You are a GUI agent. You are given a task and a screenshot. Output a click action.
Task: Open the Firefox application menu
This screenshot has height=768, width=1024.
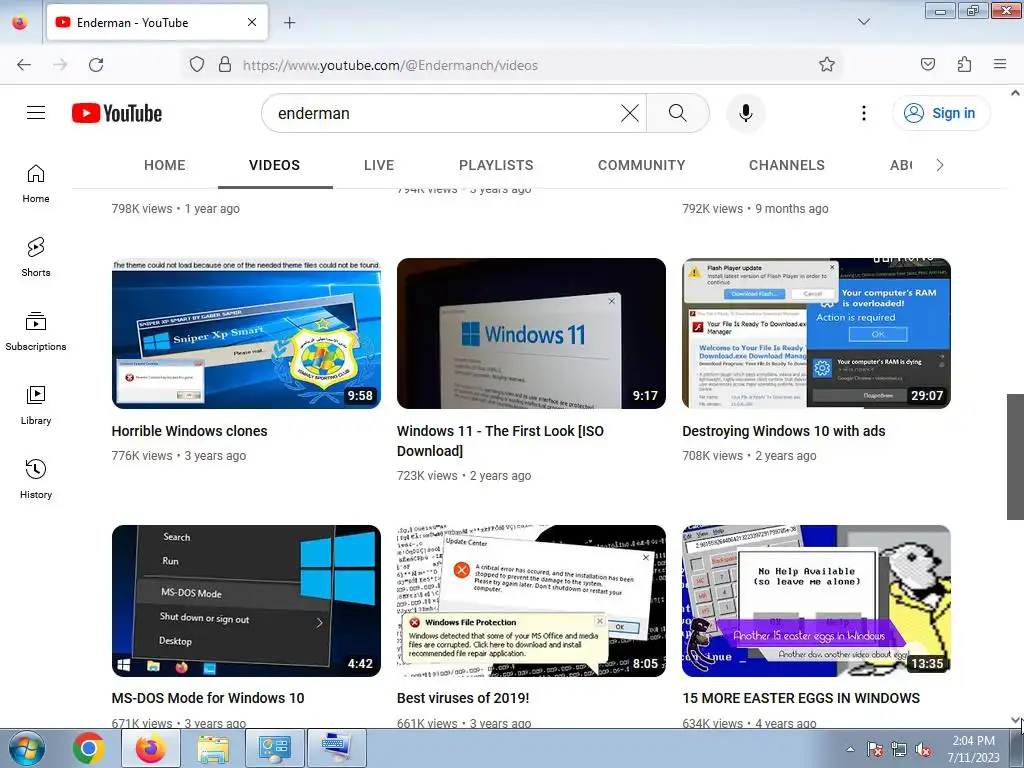1000,65
